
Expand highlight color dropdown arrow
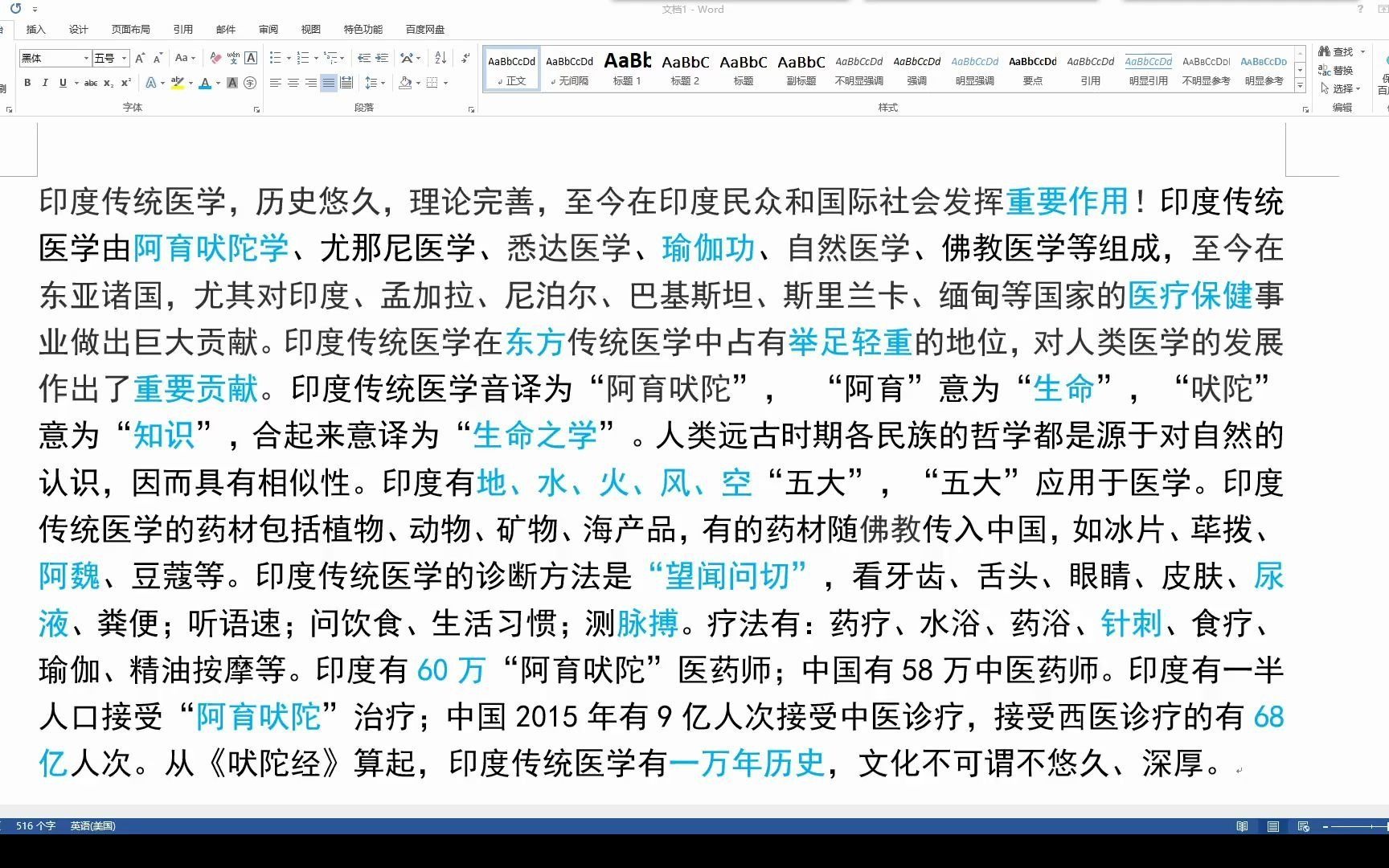coord(191,83)
